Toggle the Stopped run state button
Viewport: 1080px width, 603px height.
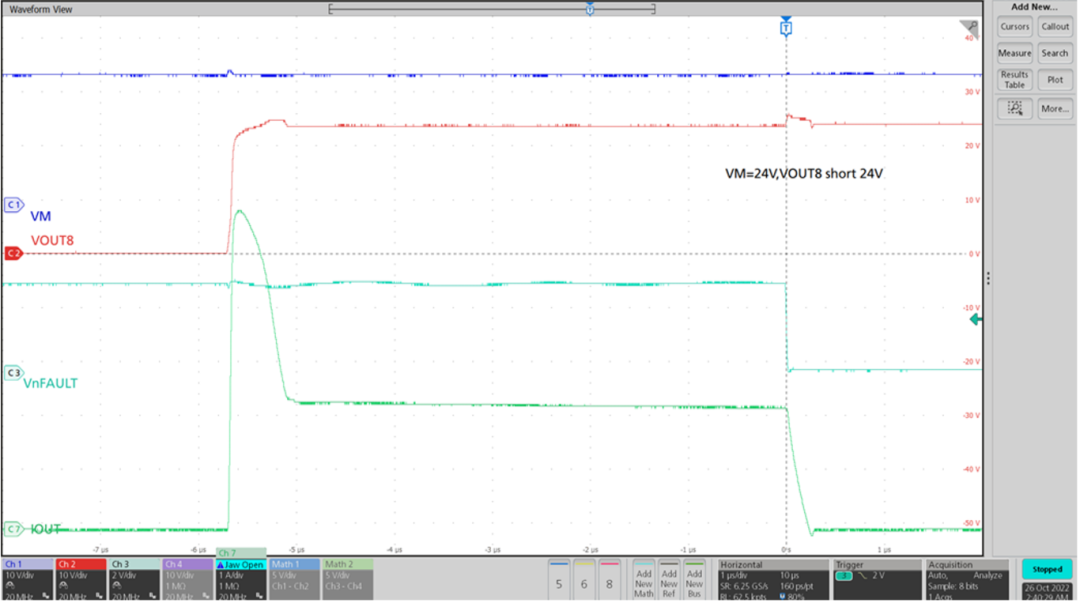1047,569
